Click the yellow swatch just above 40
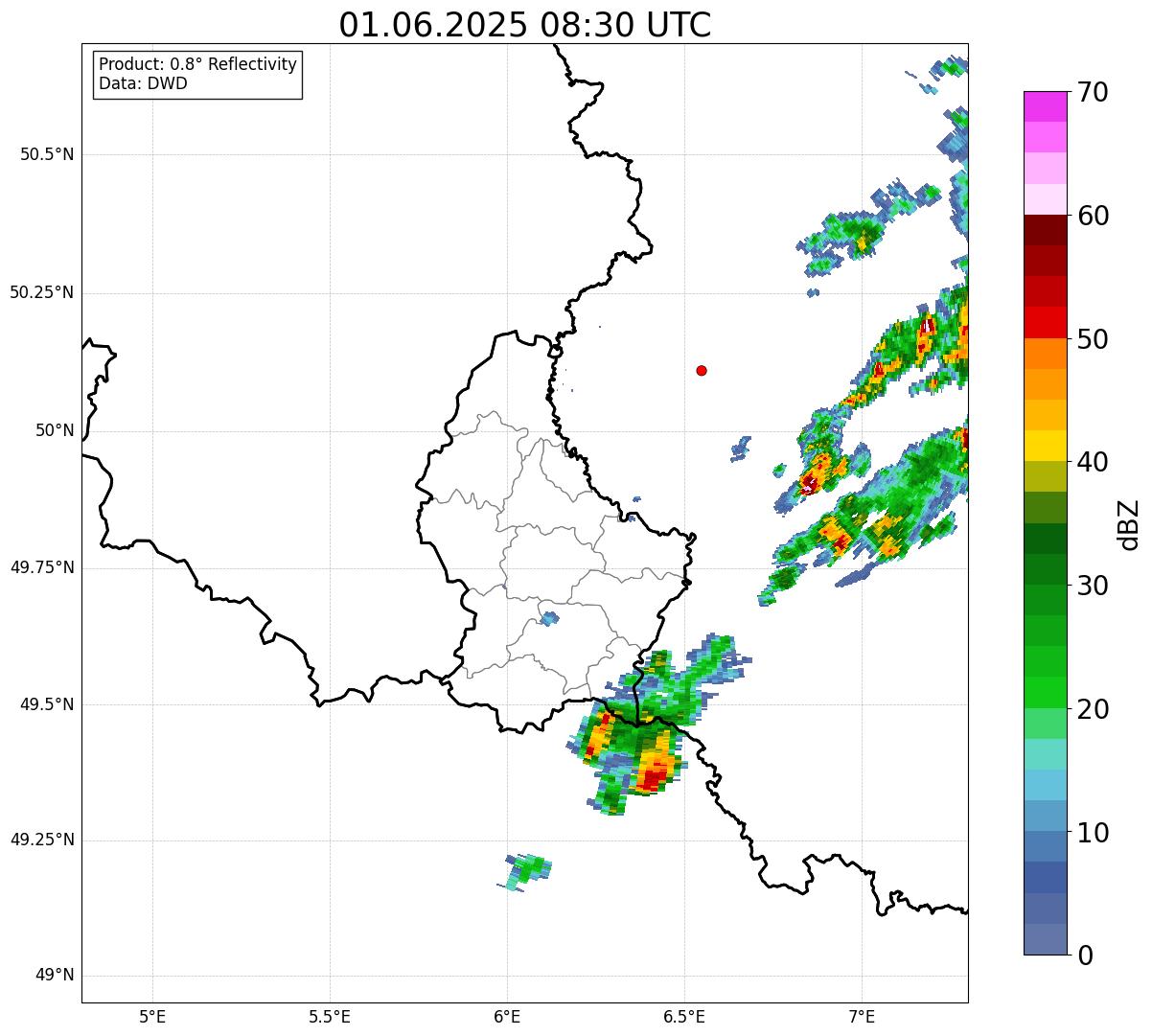Image resolution: width=1152 pixels, height=1036 pixels. click(x=1045, y=447)
